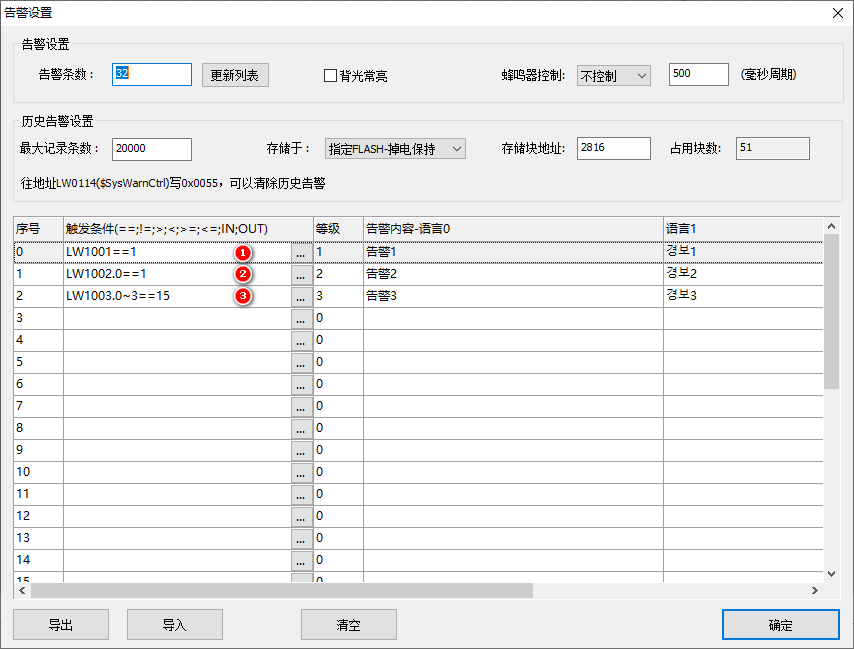Click the 最大记录条数 field showing 20000
Screen dimensions: 854x649
tap(151, 149)
